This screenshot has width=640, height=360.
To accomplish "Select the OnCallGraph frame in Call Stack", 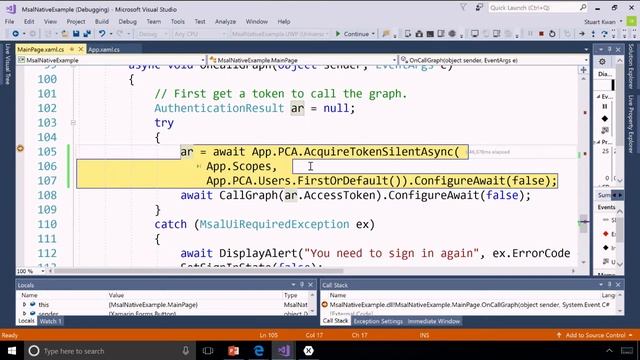I will (x=469, y=304).
